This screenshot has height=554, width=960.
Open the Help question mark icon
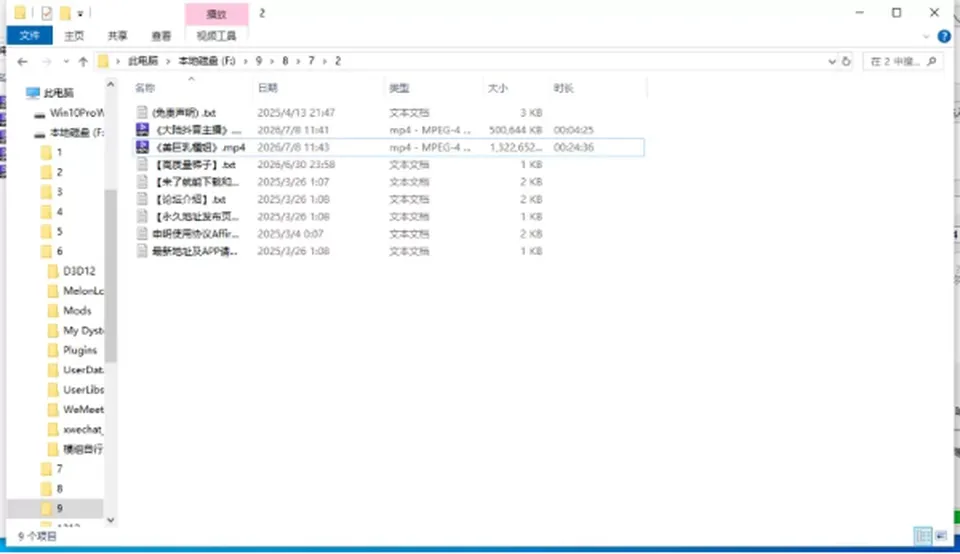coord(944,36)
